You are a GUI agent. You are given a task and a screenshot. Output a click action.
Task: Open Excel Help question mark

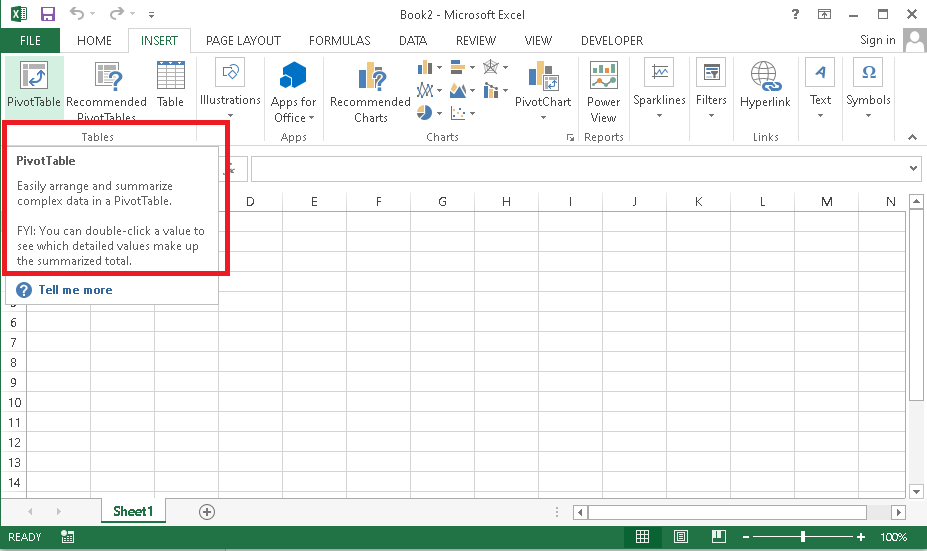[x=795, y=14]
